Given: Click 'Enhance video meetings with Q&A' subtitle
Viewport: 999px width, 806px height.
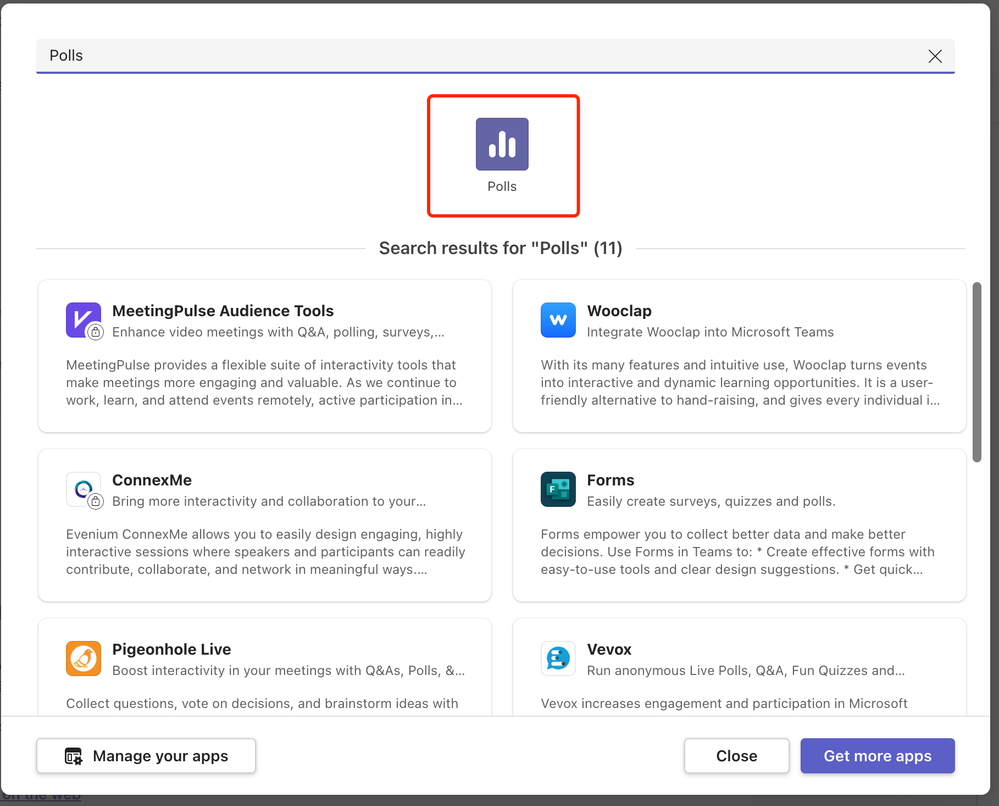Looking at the screenshot, I should tap(278, 332).
